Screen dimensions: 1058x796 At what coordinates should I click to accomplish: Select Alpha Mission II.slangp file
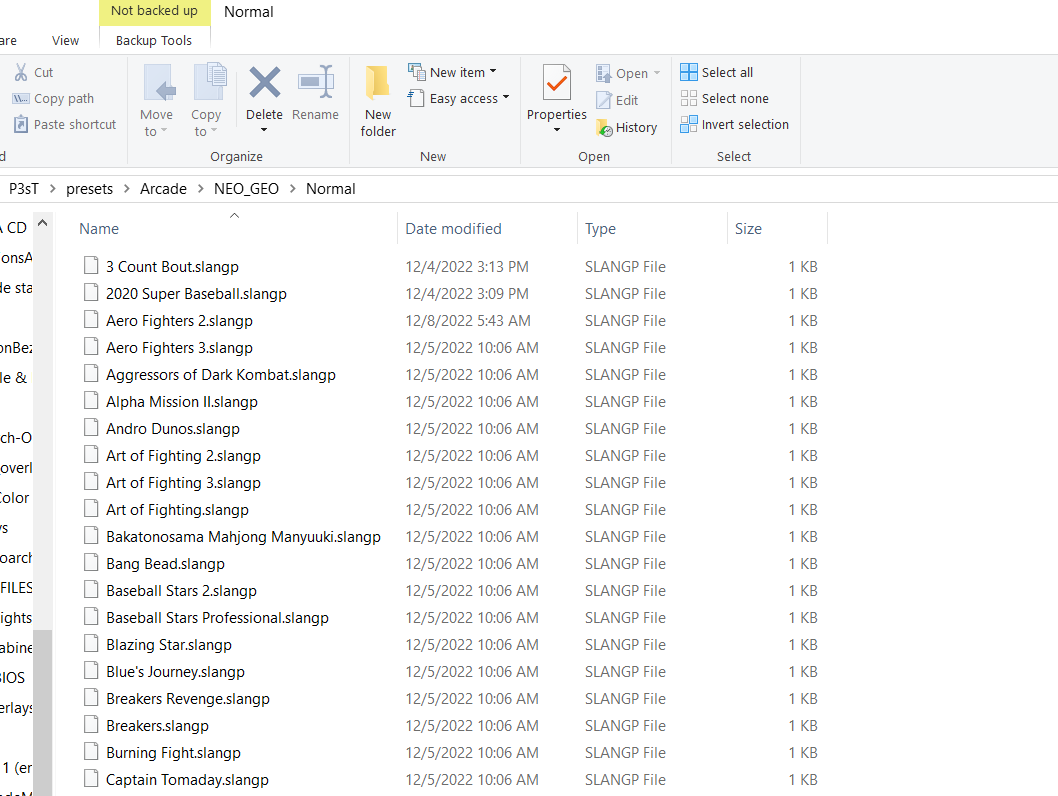(x=182, y=401)
